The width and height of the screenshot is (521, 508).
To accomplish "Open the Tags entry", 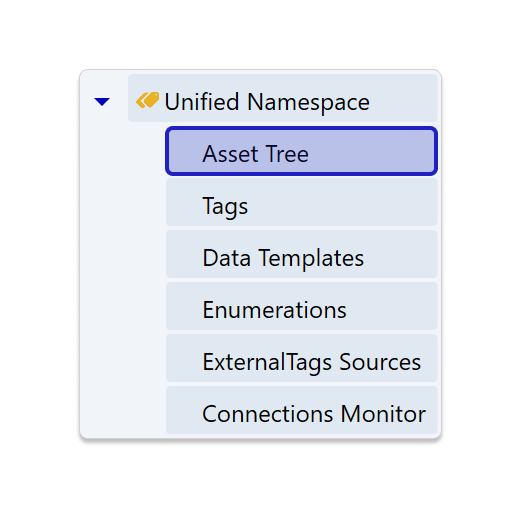I will coord(302,202).
